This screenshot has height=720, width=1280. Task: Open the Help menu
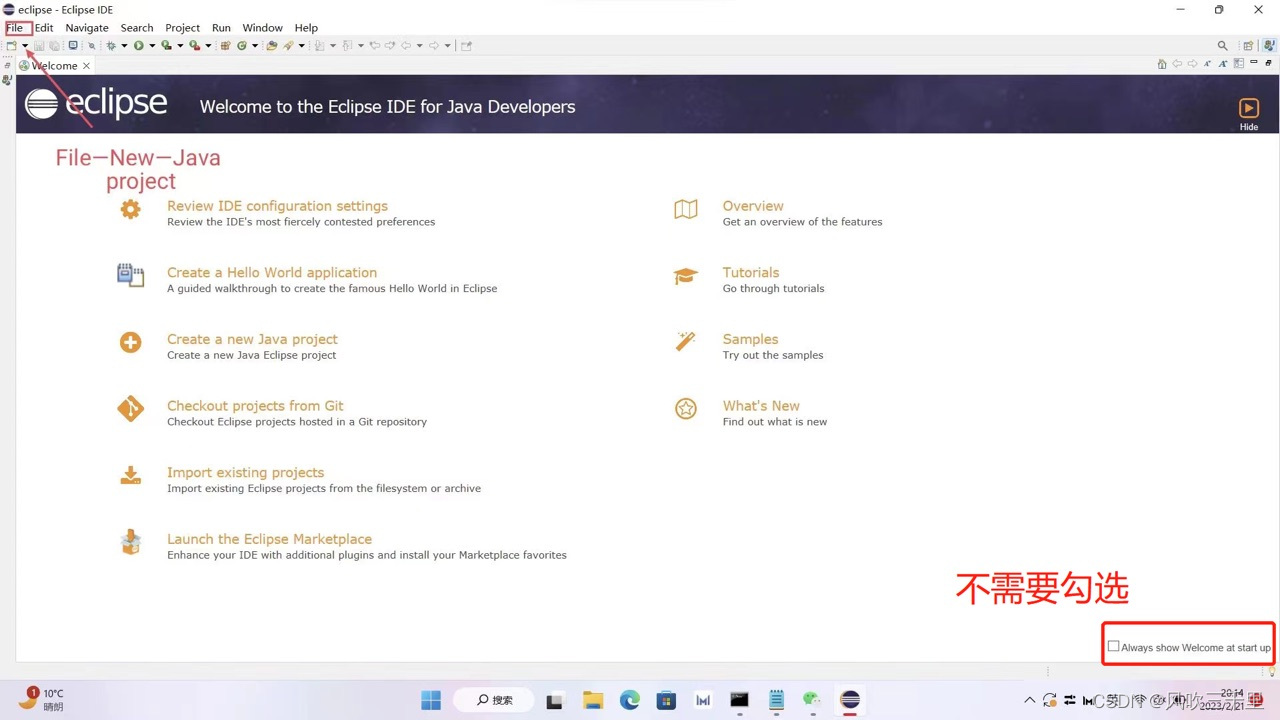(306, 28)
